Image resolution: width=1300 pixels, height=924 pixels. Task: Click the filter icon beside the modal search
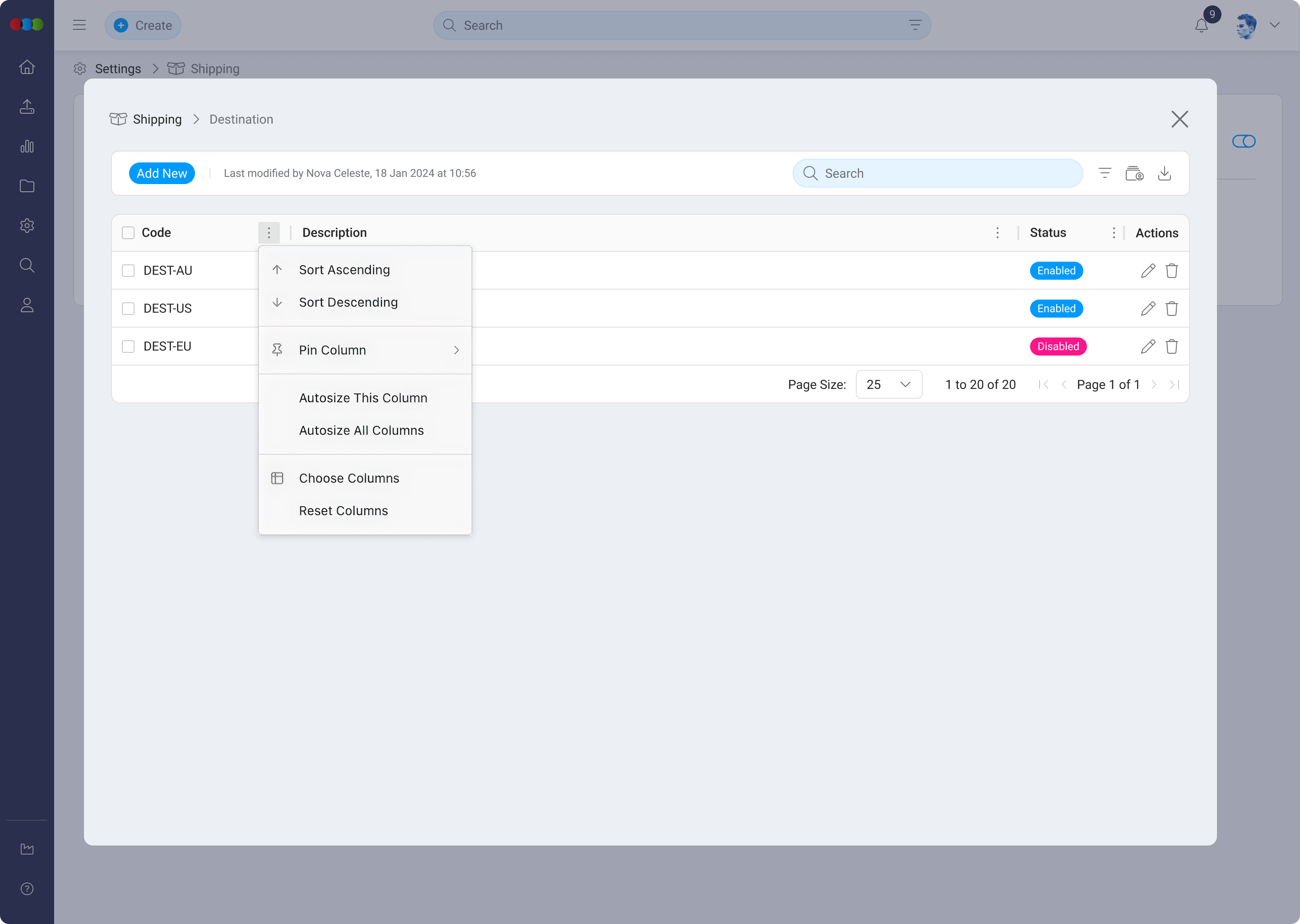point(1105,173)
